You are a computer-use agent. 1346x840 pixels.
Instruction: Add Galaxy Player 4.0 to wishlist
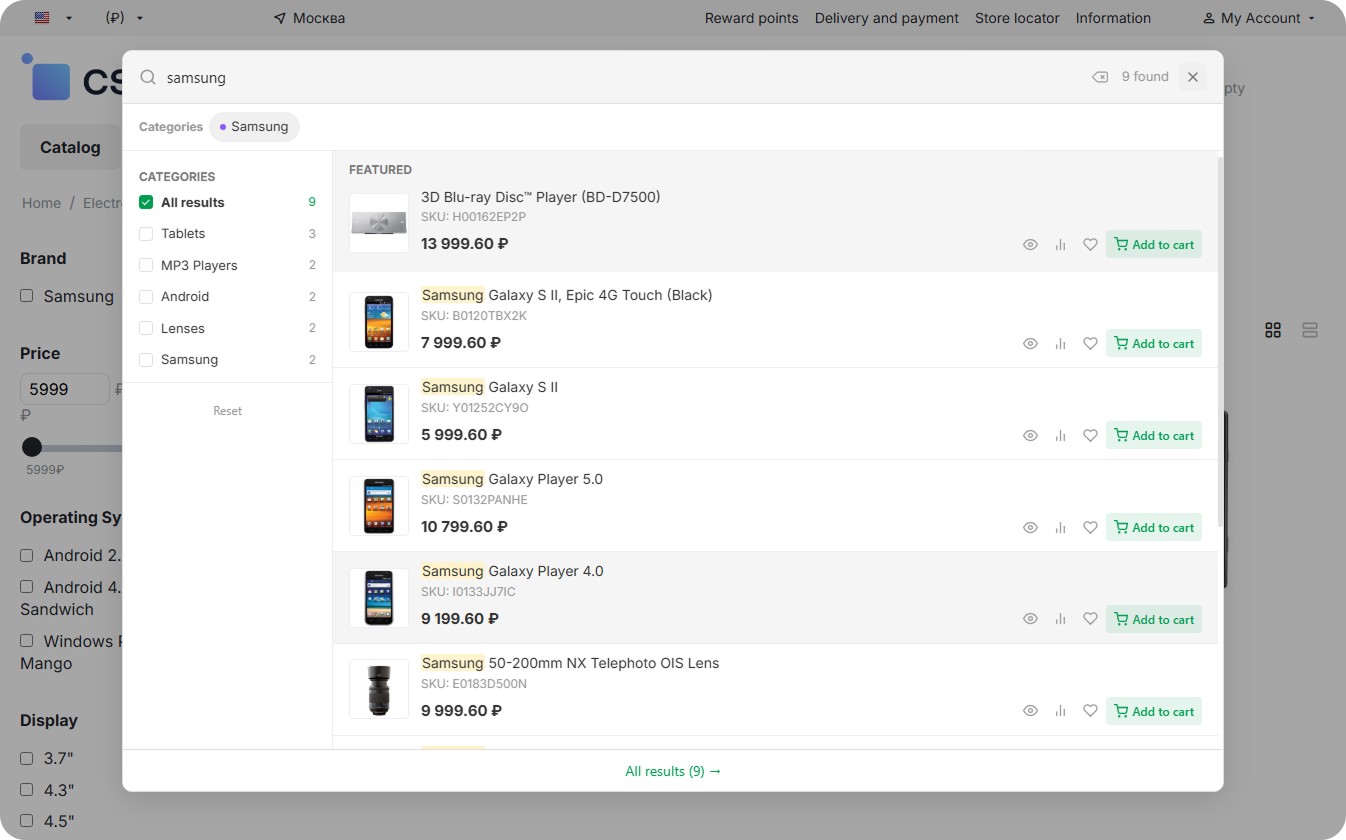pyautogui.click(x=1090, y=620)
